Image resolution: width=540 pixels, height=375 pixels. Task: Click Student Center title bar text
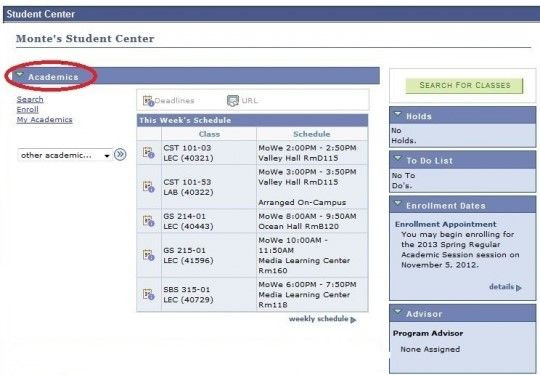pos(41,14)
